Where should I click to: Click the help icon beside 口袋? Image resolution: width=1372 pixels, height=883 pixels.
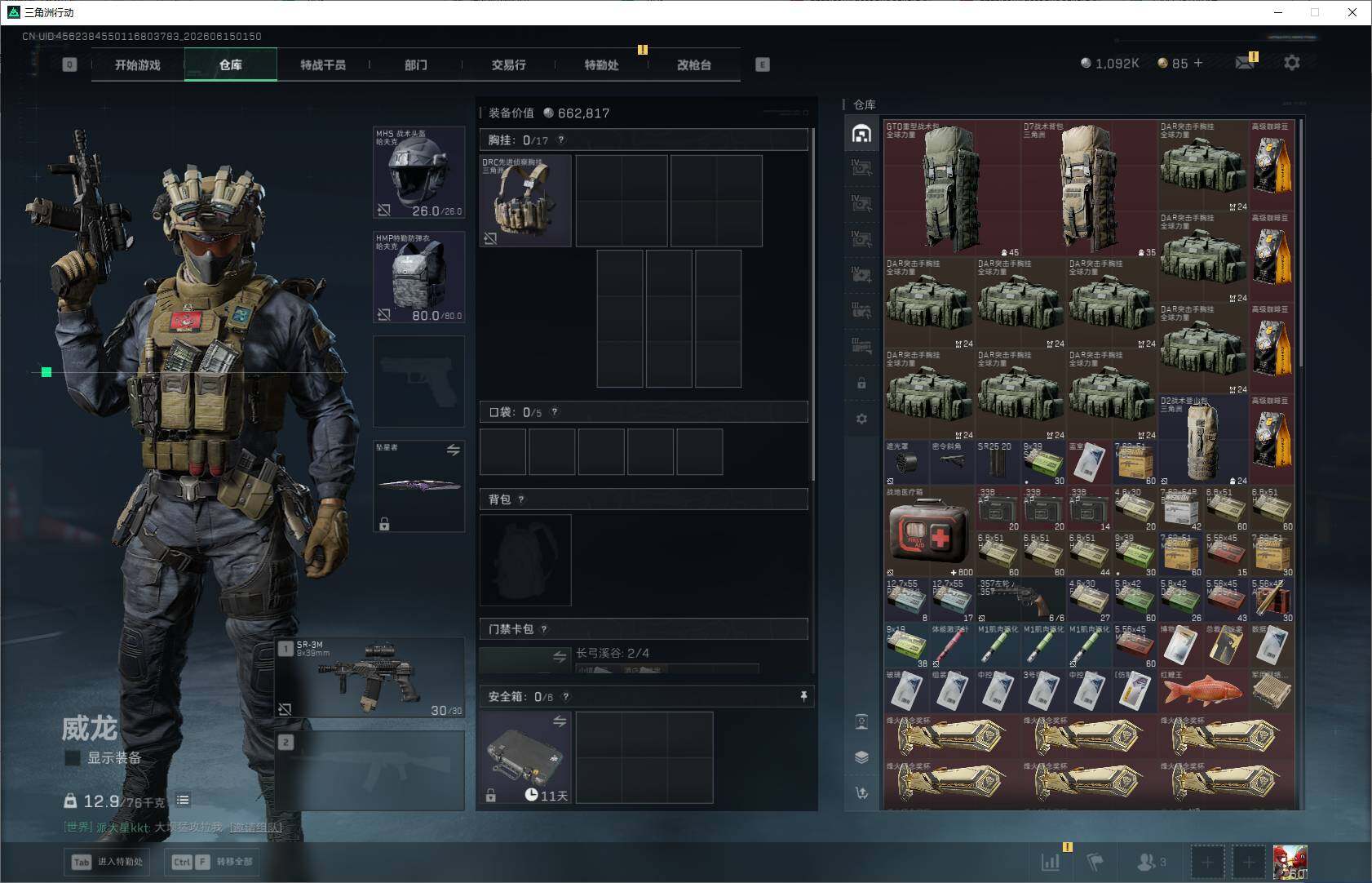pos(554,412)
